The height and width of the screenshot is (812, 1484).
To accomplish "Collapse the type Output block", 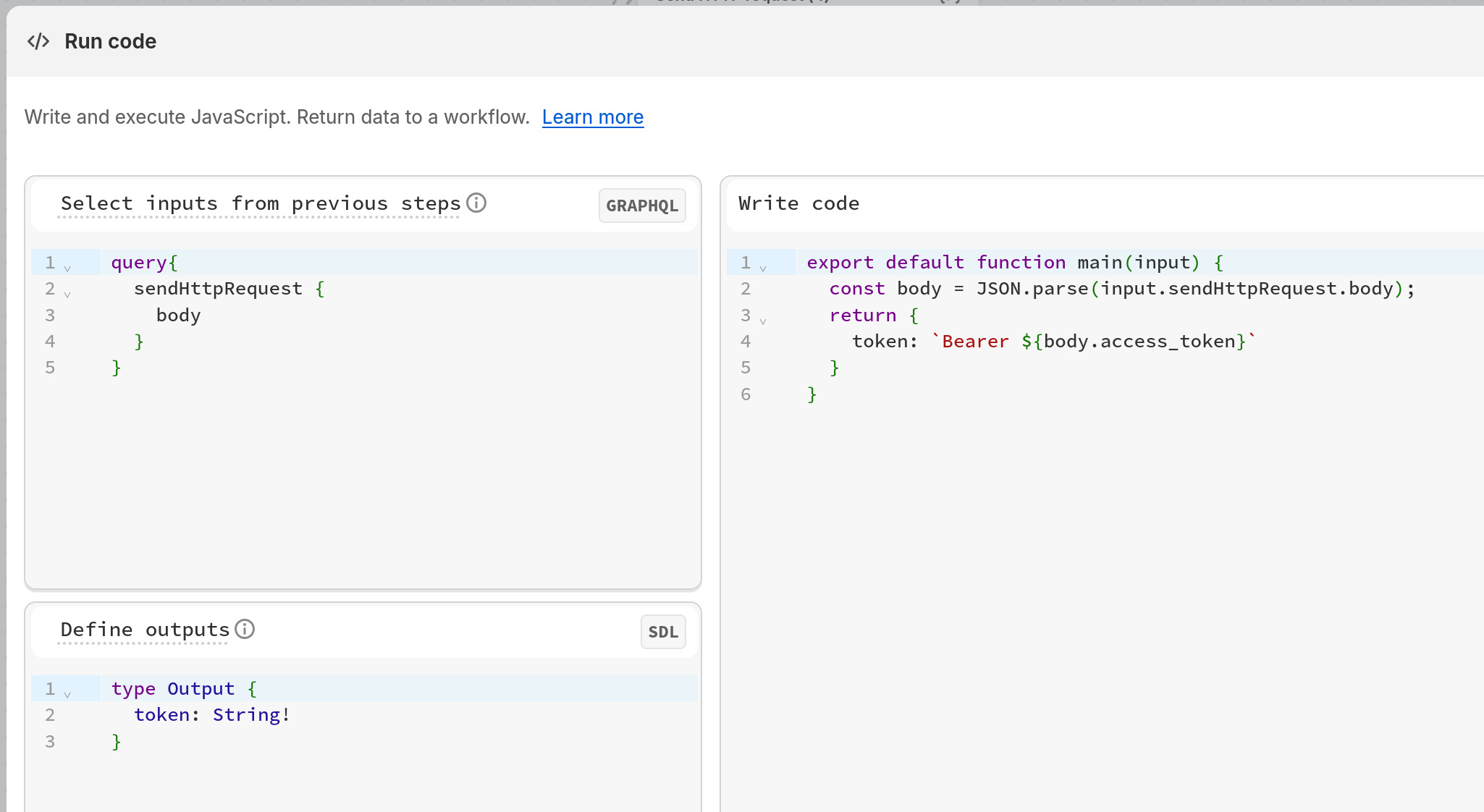I will [x=67, y=694].
